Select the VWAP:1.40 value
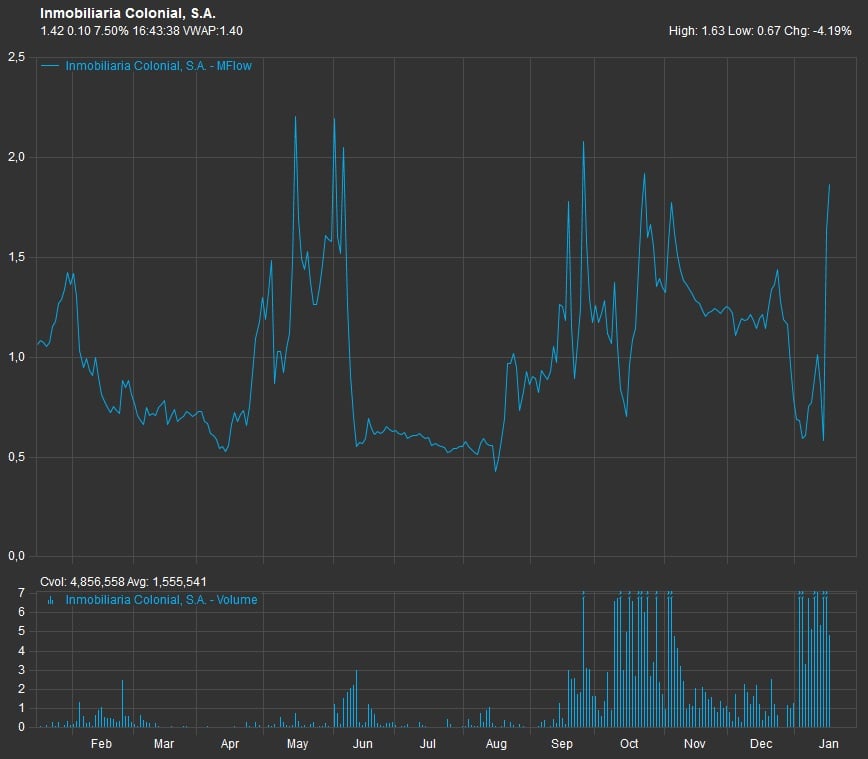 pyautogui.click(x=213, y=31)
